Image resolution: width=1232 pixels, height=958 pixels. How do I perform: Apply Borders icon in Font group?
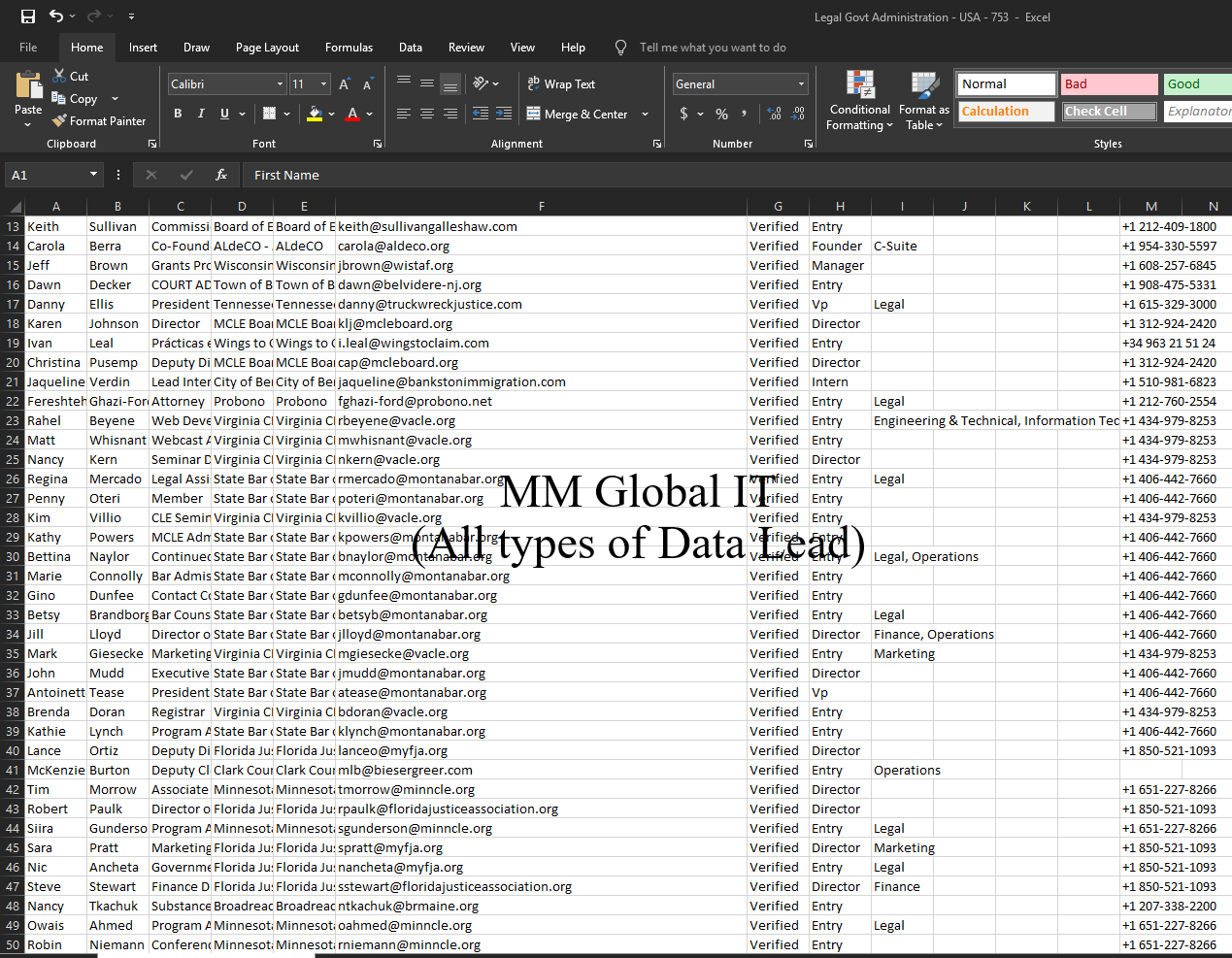coord(270,114)
